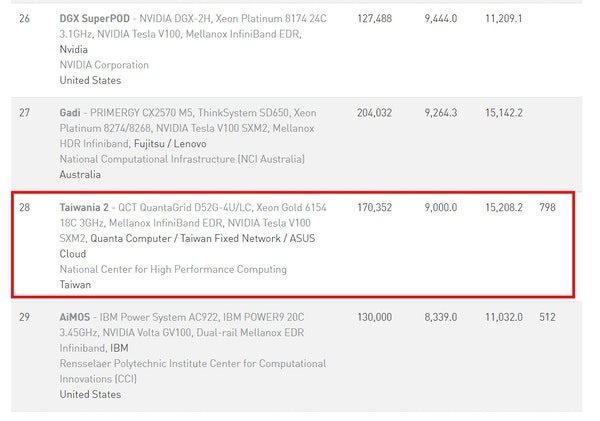Select the 170,352 cores value
Viewport: 600px width, 421px height.
[375, 207]
